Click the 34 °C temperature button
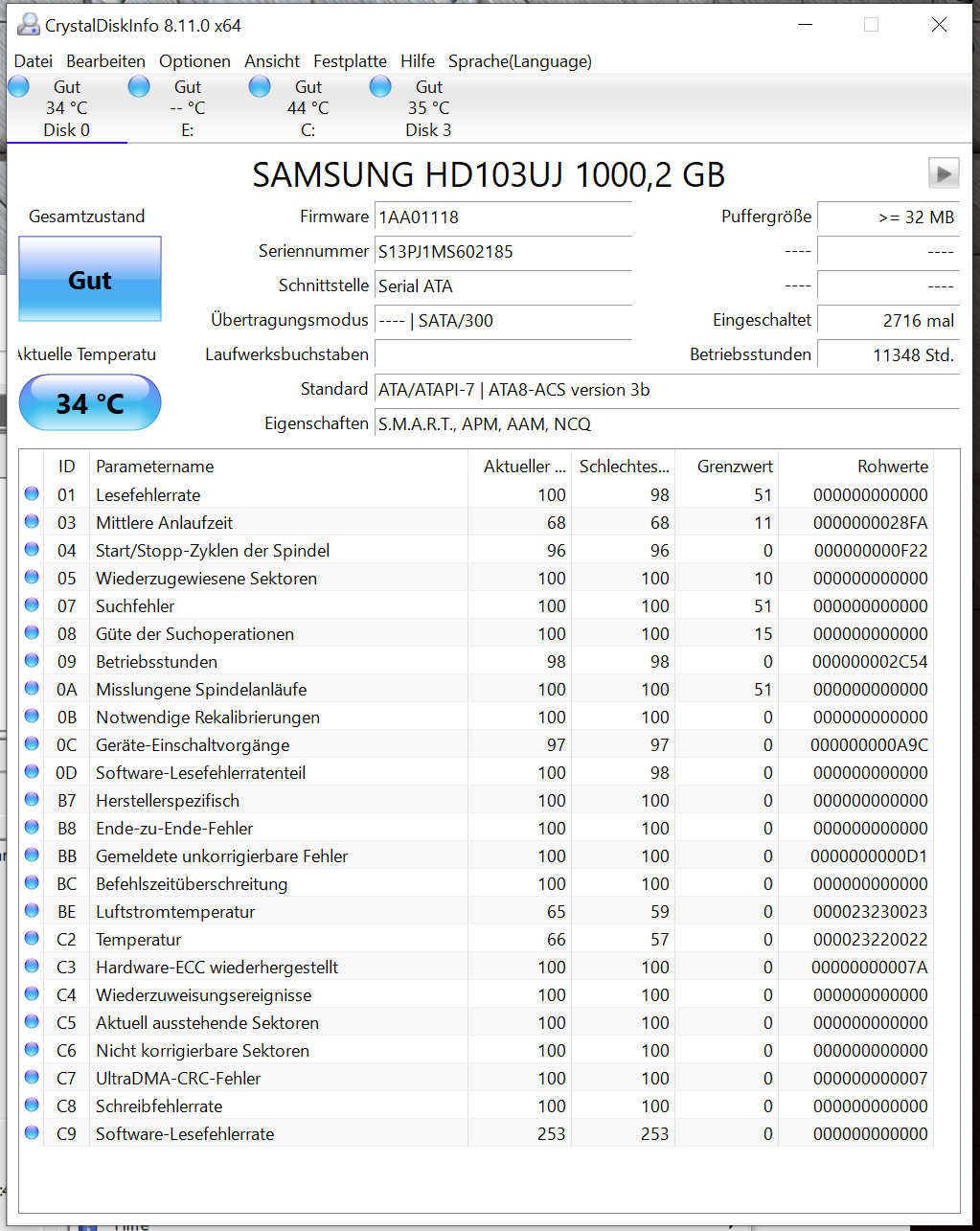 90,402
